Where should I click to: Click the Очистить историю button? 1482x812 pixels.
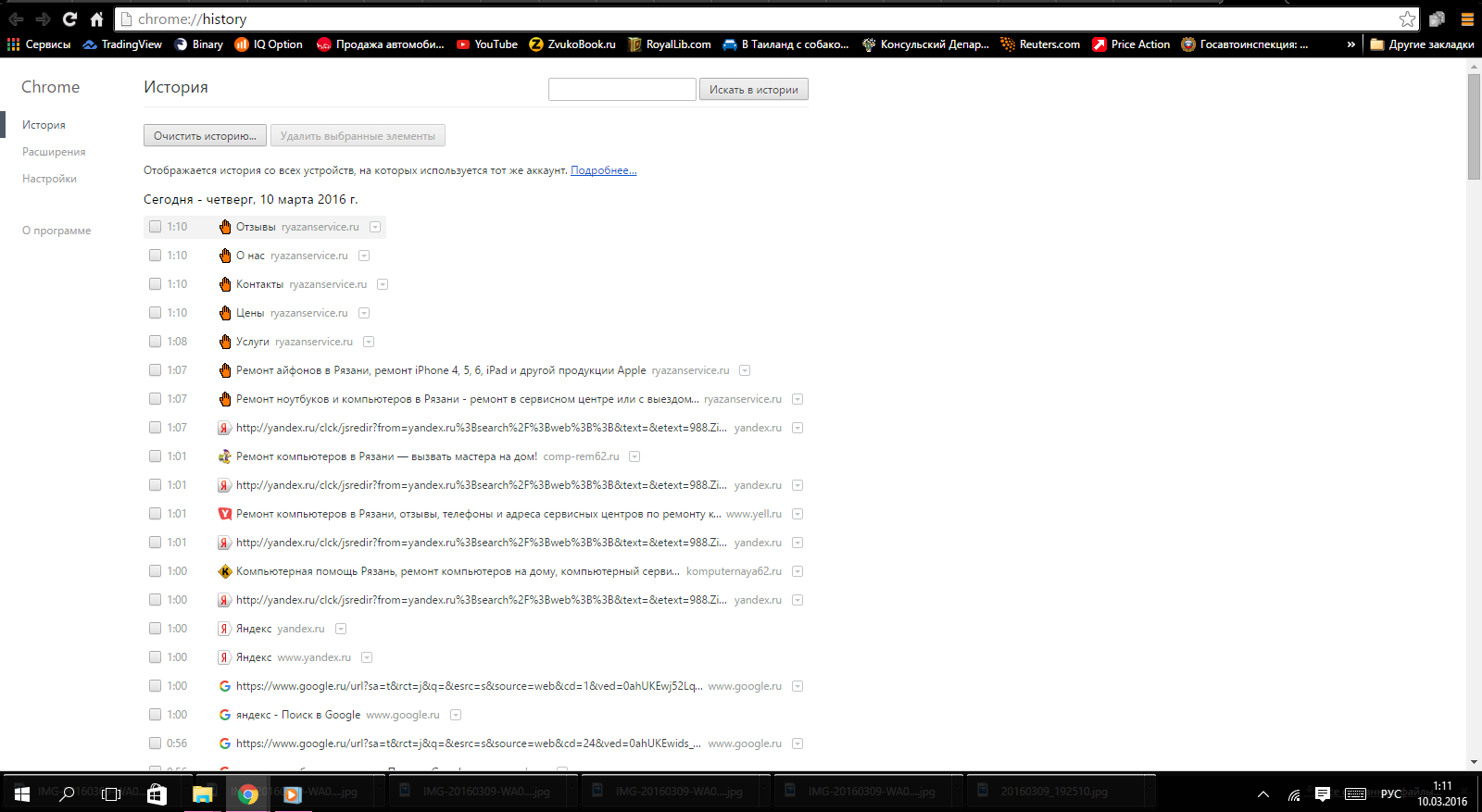click(205, 136)
